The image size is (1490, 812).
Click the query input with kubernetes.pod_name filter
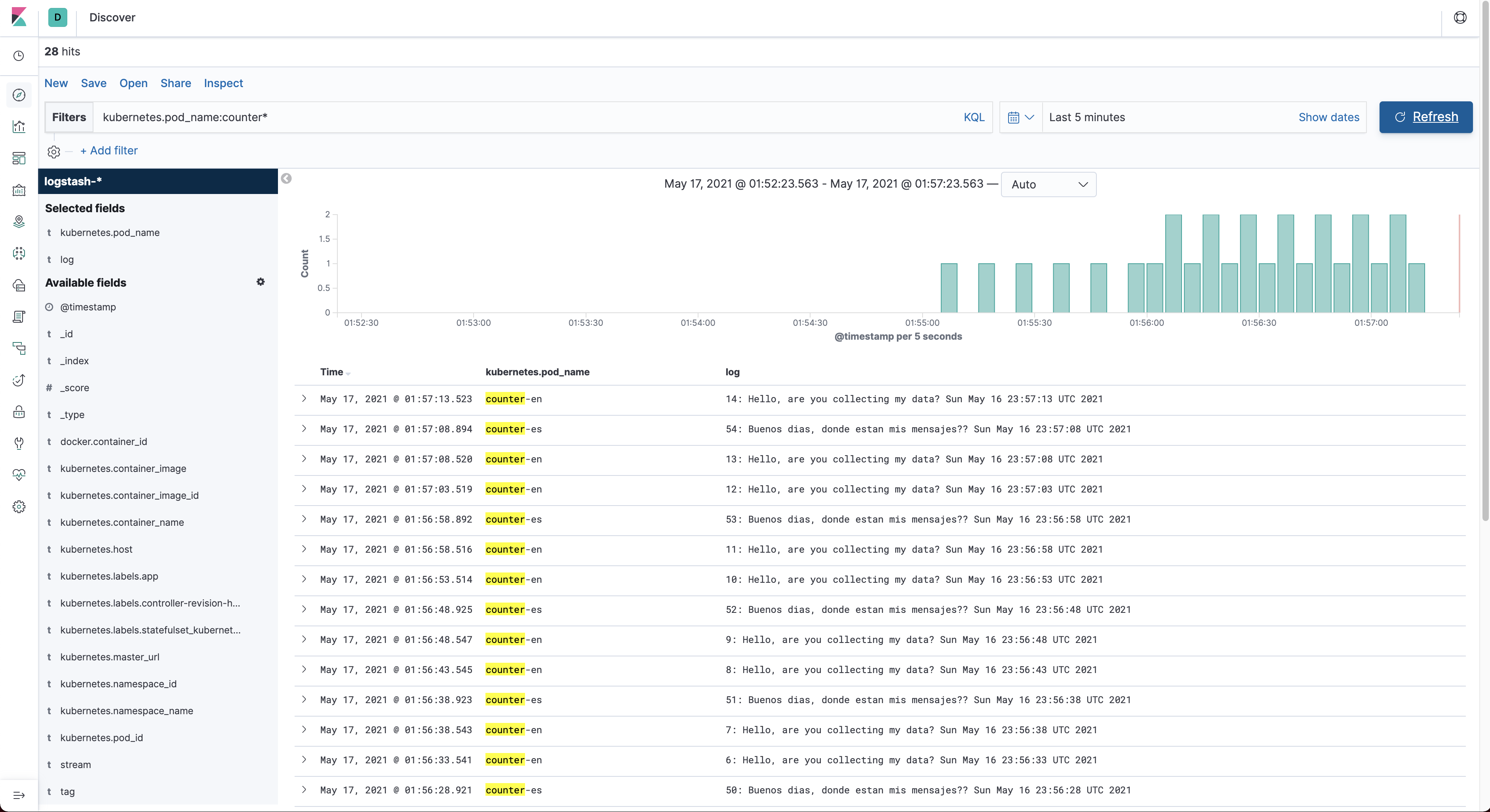click(x=521, y=118)
